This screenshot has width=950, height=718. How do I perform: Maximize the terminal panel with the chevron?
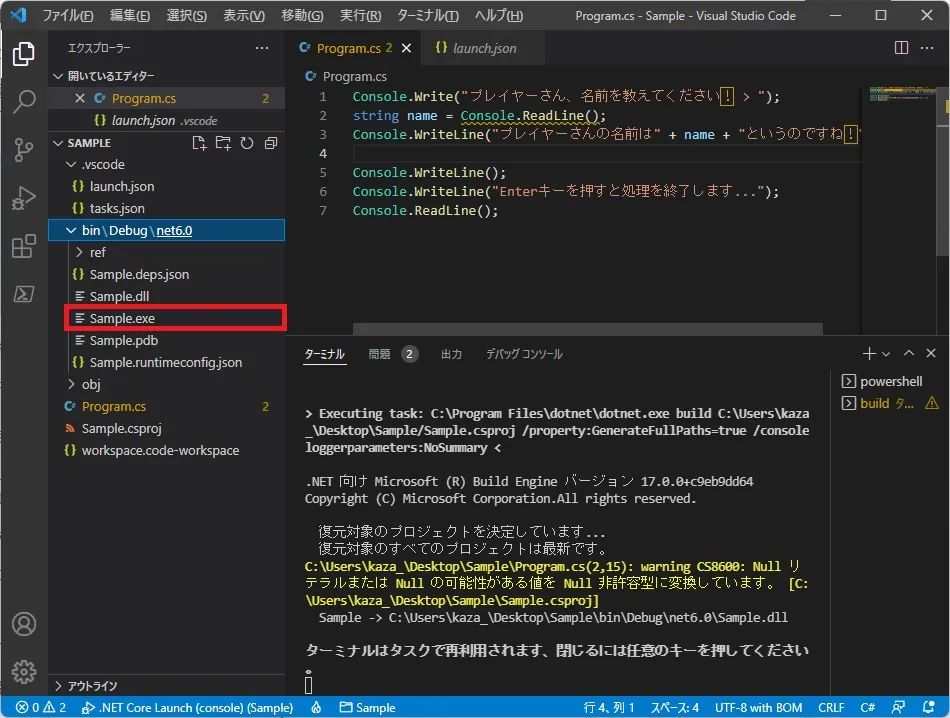pos(908,353)
